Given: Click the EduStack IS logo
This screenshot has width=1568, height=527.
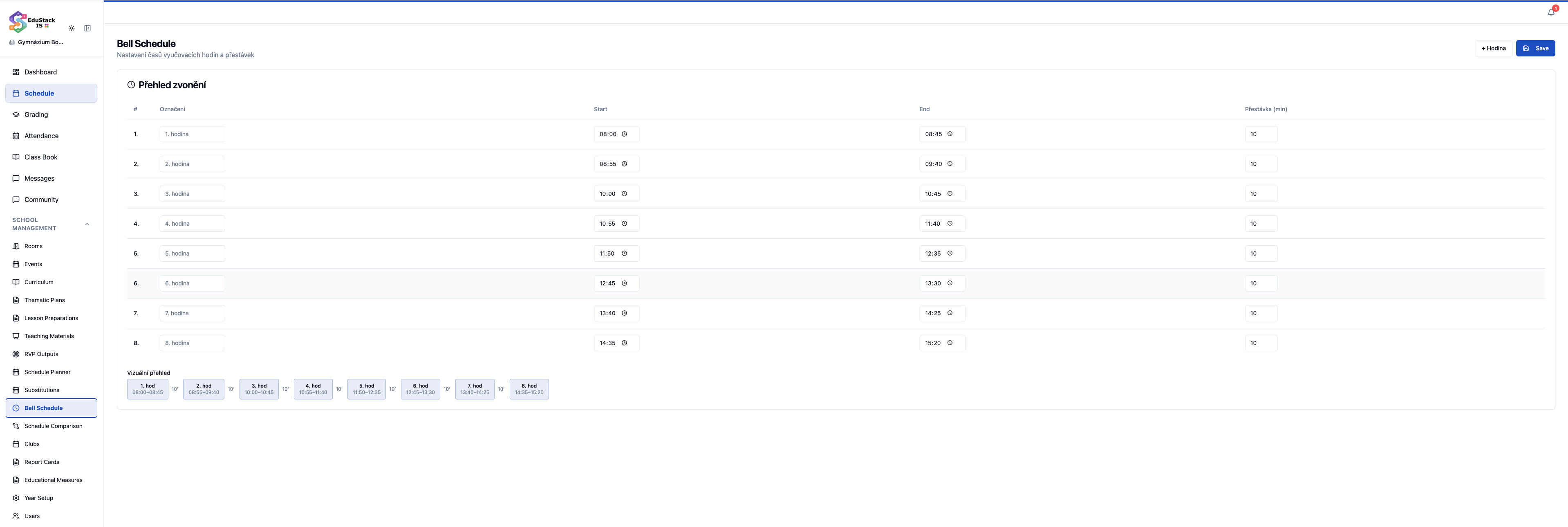Looking at the screenshot, I should pyautogui.click(x=32, y=22).
